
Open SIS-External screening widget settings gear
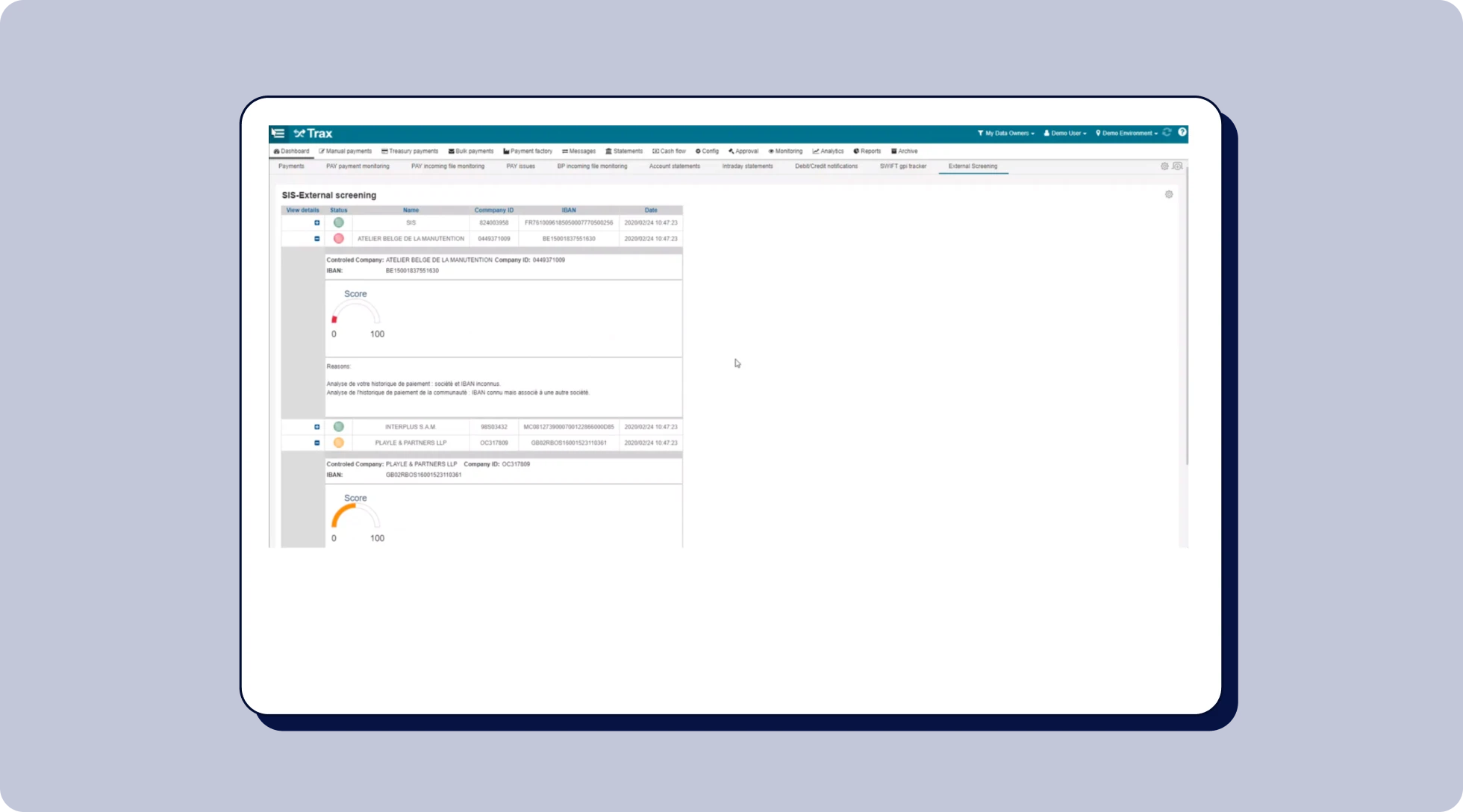pyautogui.click(x=1168, y=195)
